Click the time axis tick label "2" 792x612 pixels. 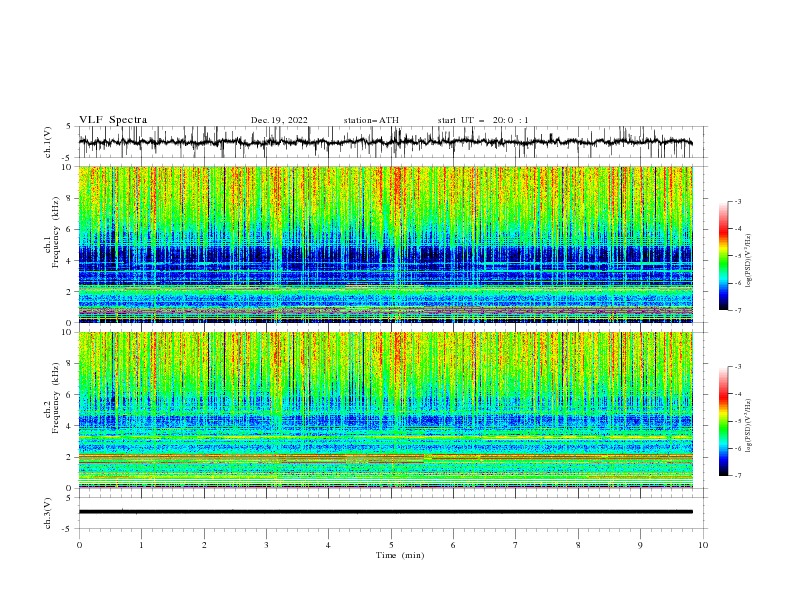coord(204,545)
